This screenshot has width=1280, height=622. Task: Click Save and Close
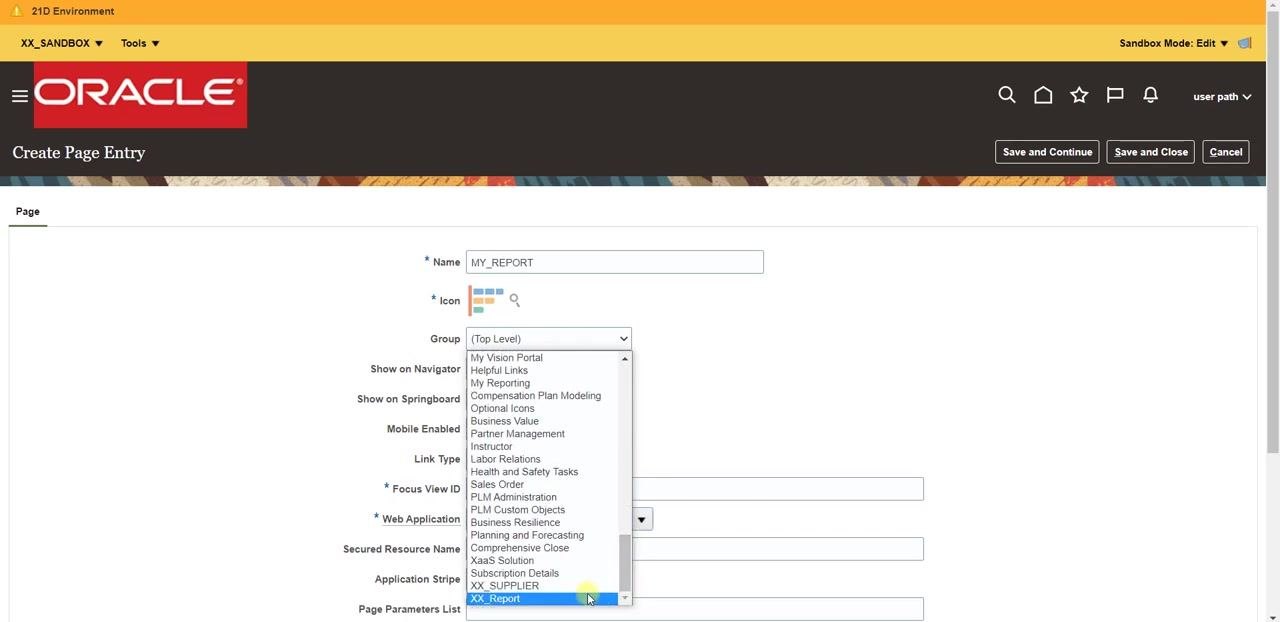pos(1151,152)
